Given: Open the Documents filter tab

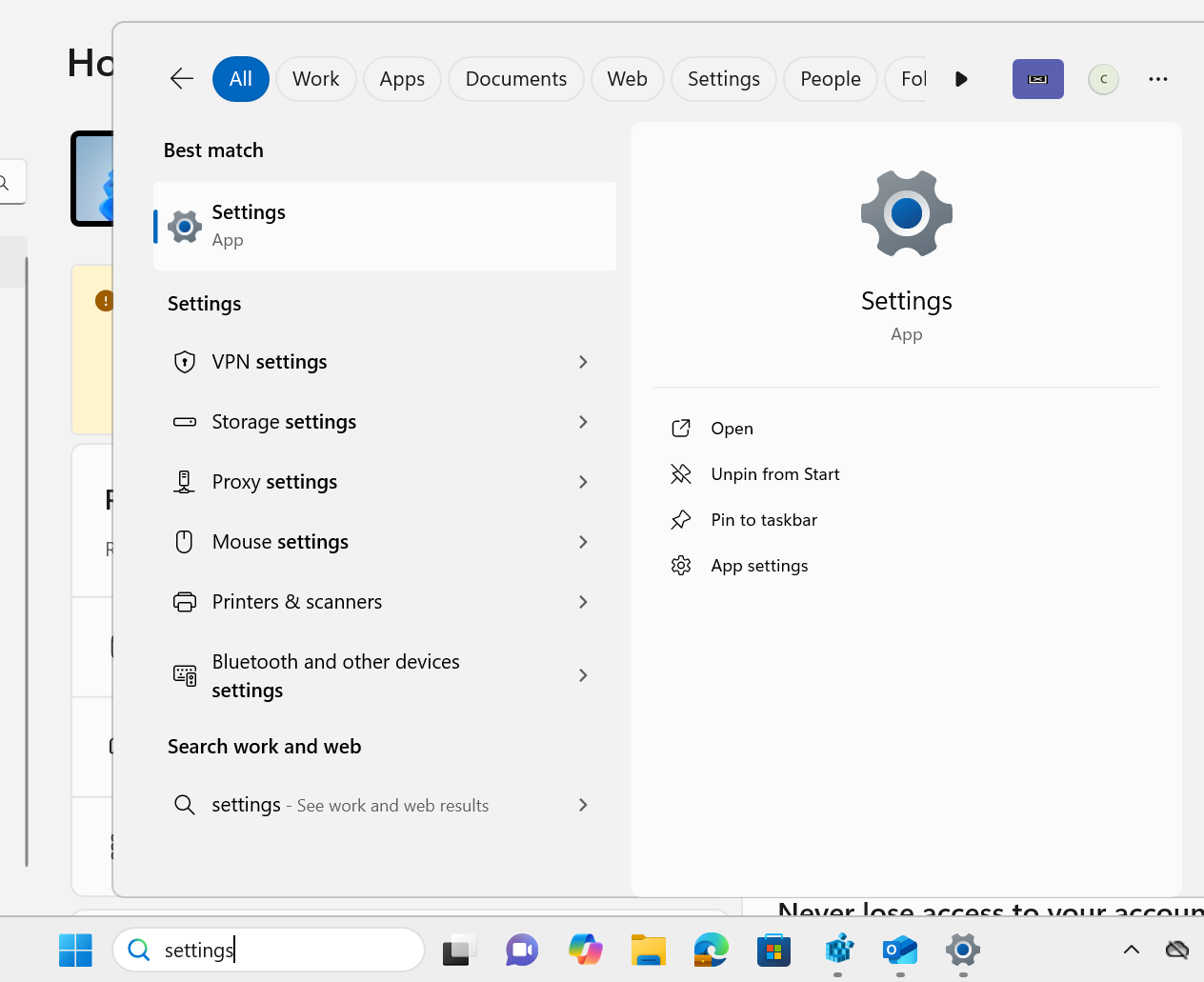Looking at the screenshot, I should (516, 79).
